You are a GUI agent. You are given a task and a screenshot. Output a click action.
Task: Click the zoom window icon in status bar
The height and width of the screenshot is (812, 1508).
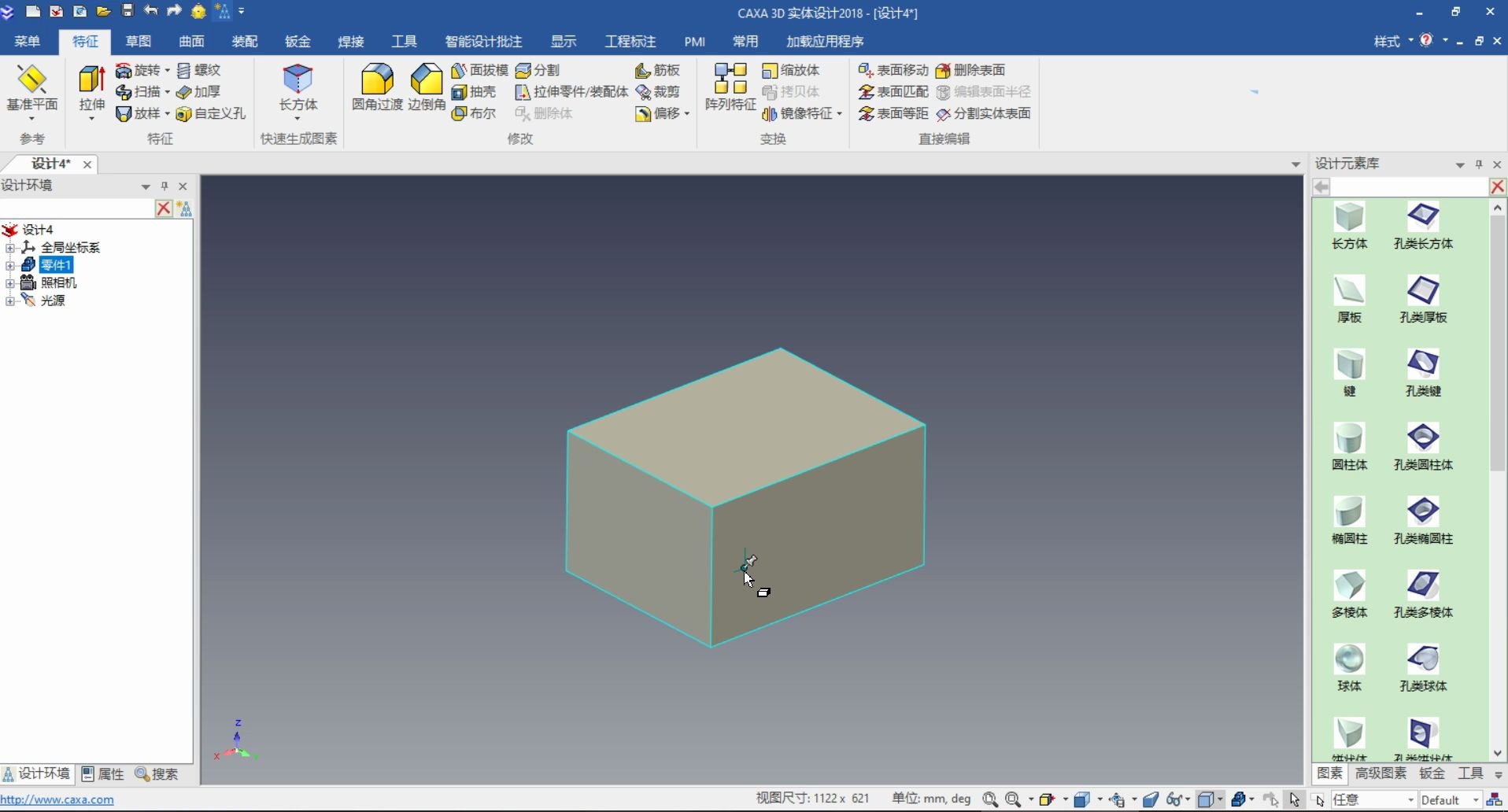pyautogui.click(x=990, y=800)
